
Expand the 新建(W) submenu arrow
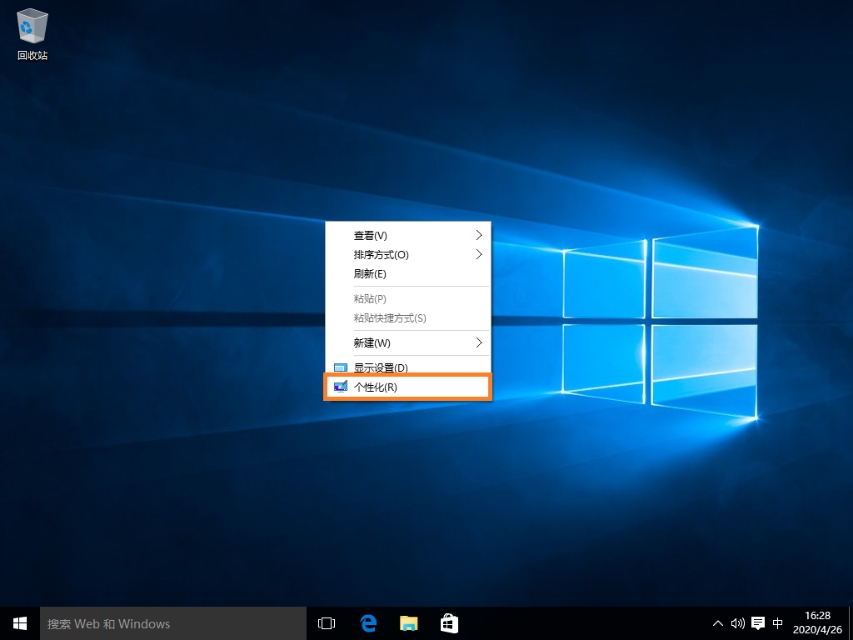coord(479,342)
